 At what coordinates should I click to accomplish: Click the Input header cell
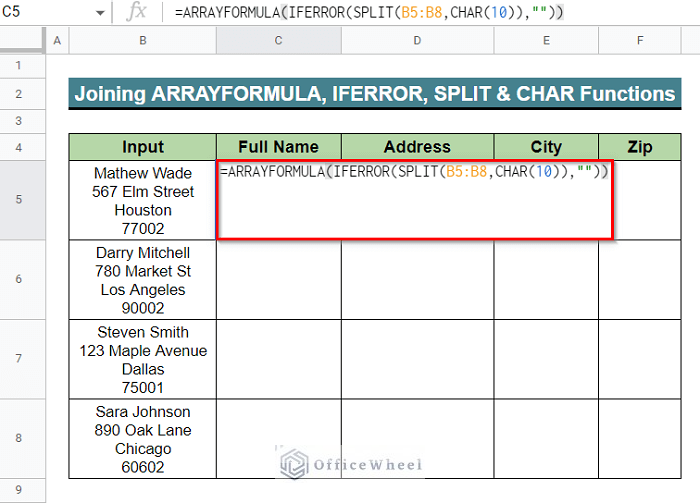[143, 147]
